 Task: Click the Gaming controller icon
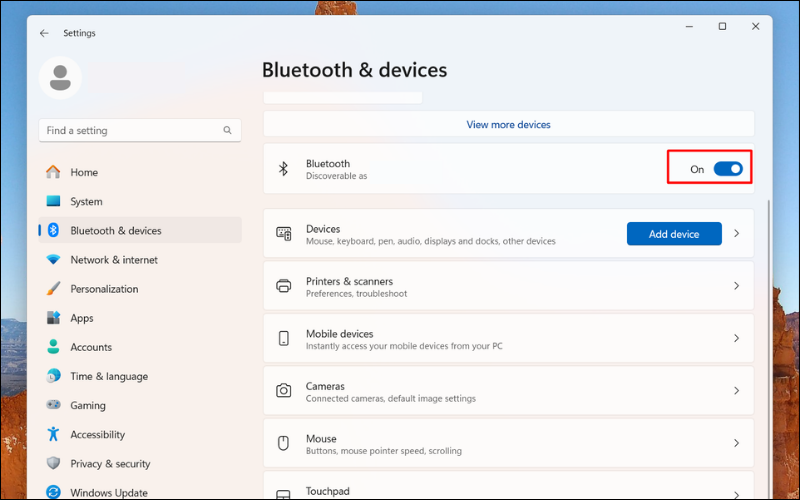click(53, 405)
